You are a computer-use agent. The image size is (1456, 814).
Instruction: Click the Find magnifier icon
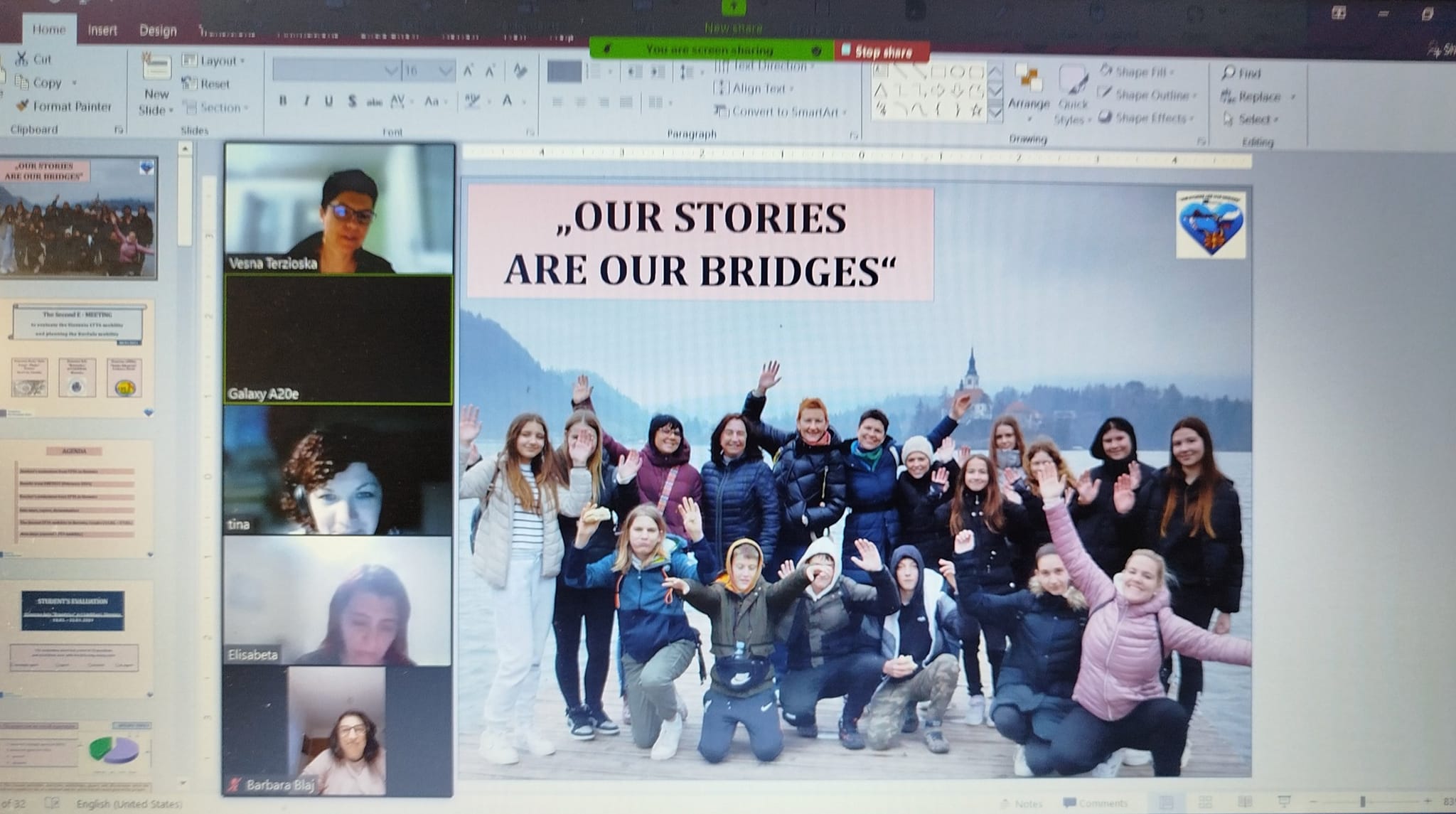pyautogui.click(x=1228, y=73)
